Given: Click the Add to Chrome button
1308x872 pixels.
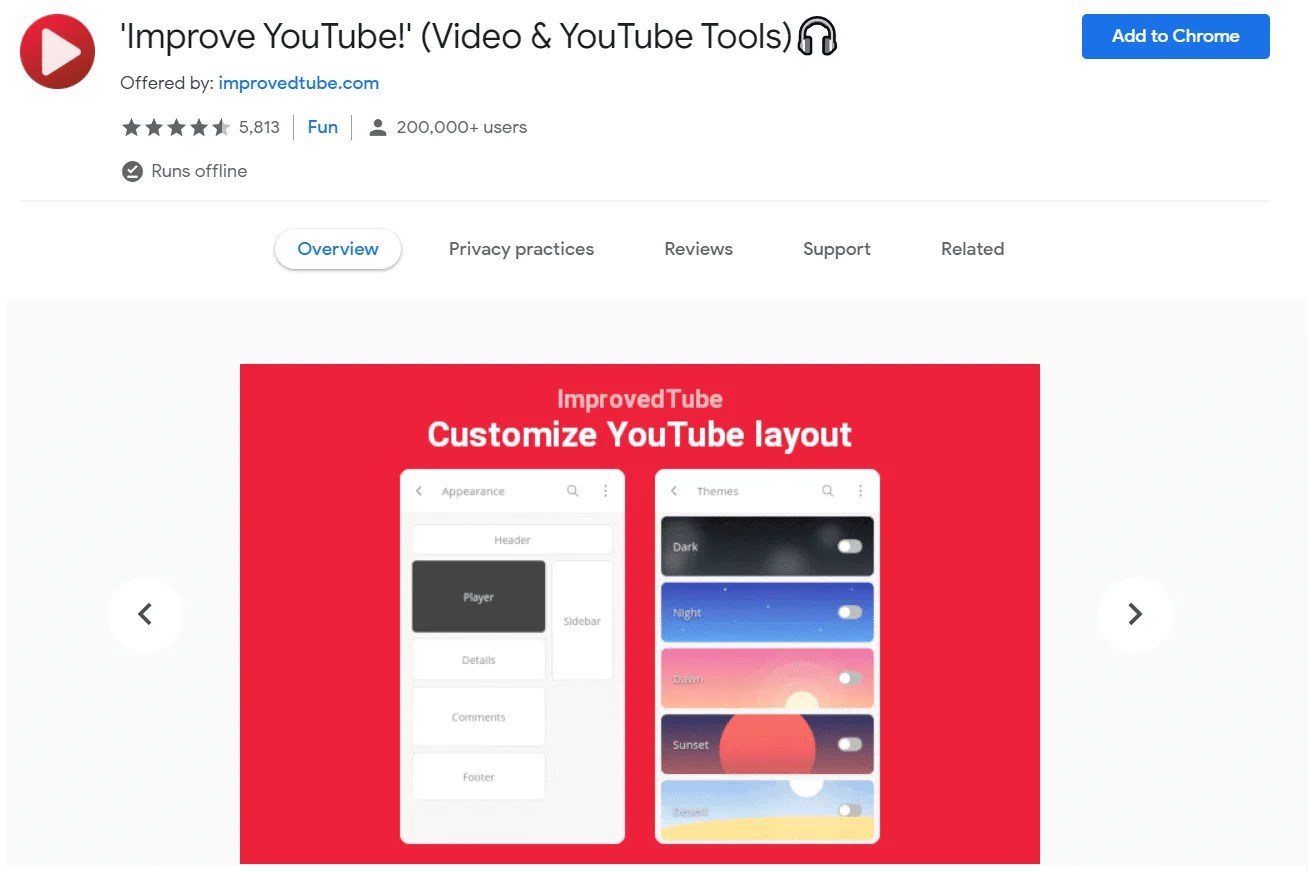Looking at the screenshot, I should click(x=1175, y=36).
